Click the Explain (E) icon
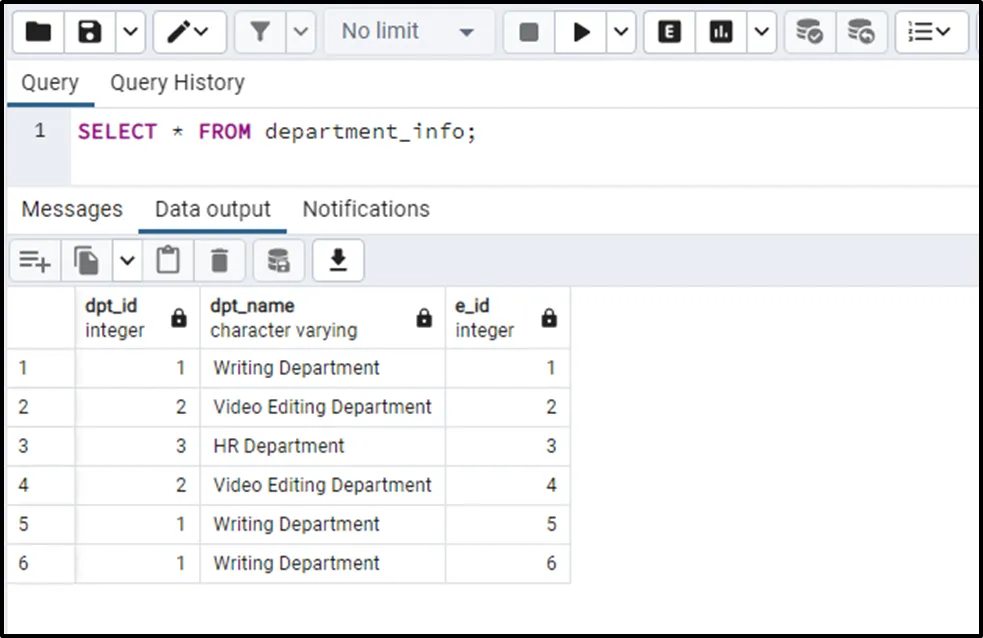Viewport: 983px width, 638px height. click(x=669, y=32)
